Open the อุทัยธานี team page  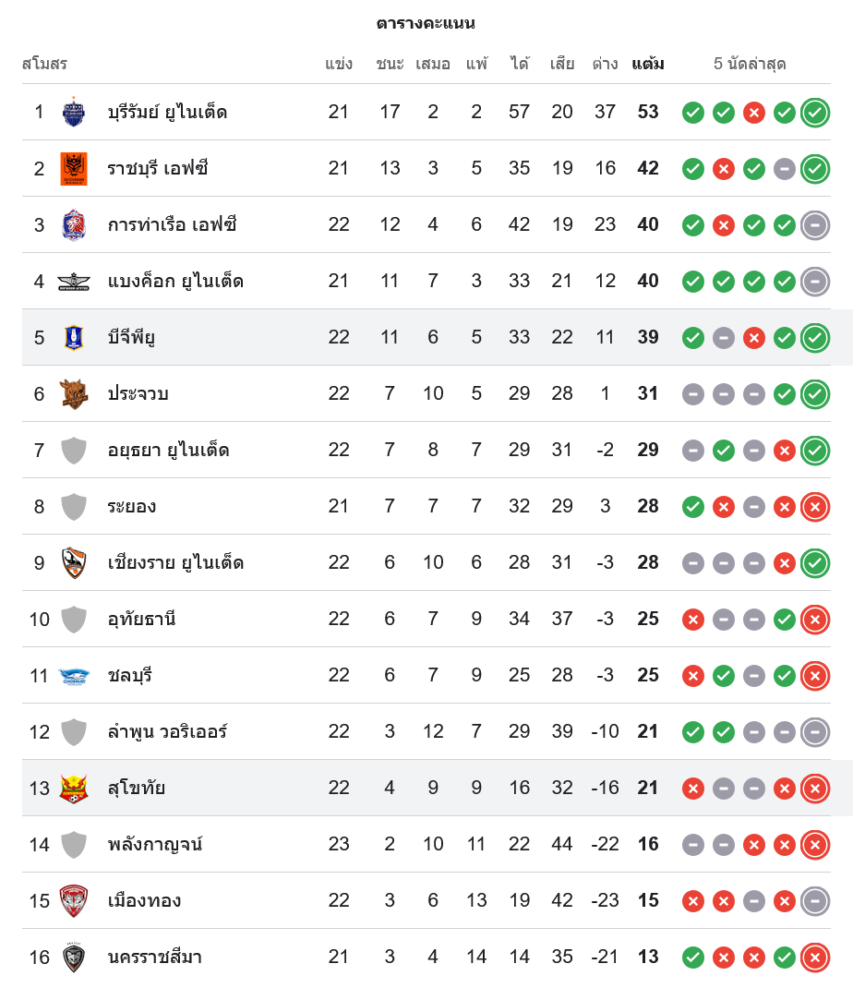point(141,619)
